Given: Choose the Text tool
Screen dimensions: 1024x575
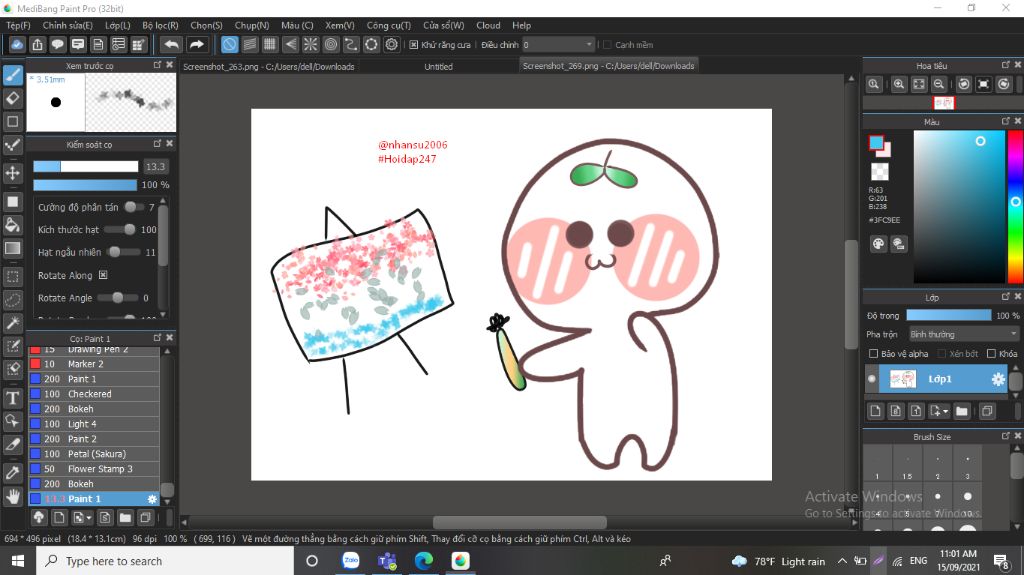Looking at the screenshot, I should click(x=12, y=398).
